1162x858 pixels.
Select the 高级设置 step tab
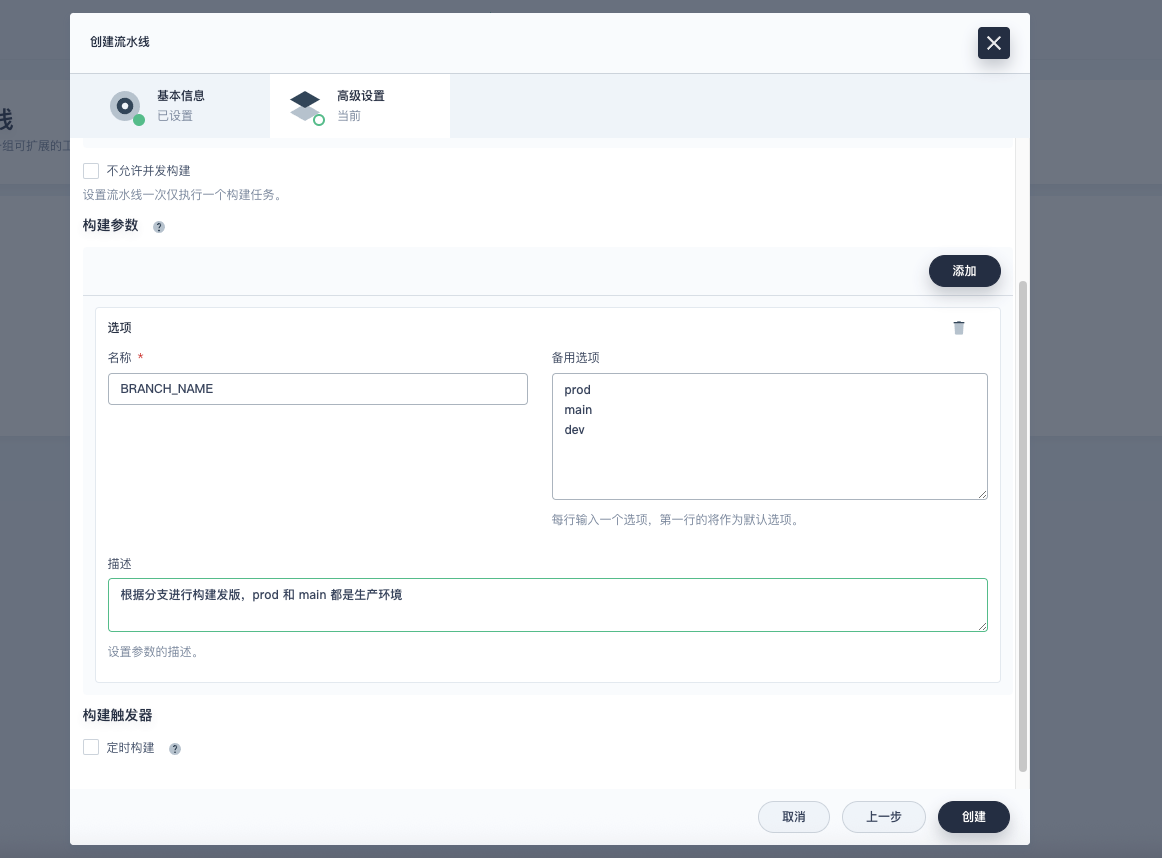click(360, 105)
